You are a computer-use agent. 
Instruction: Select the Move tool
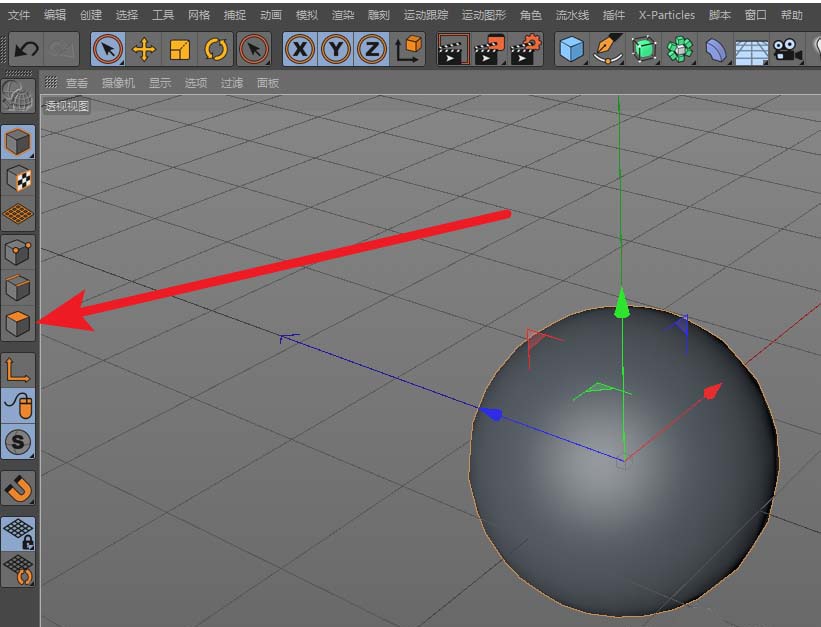(142, 48)
